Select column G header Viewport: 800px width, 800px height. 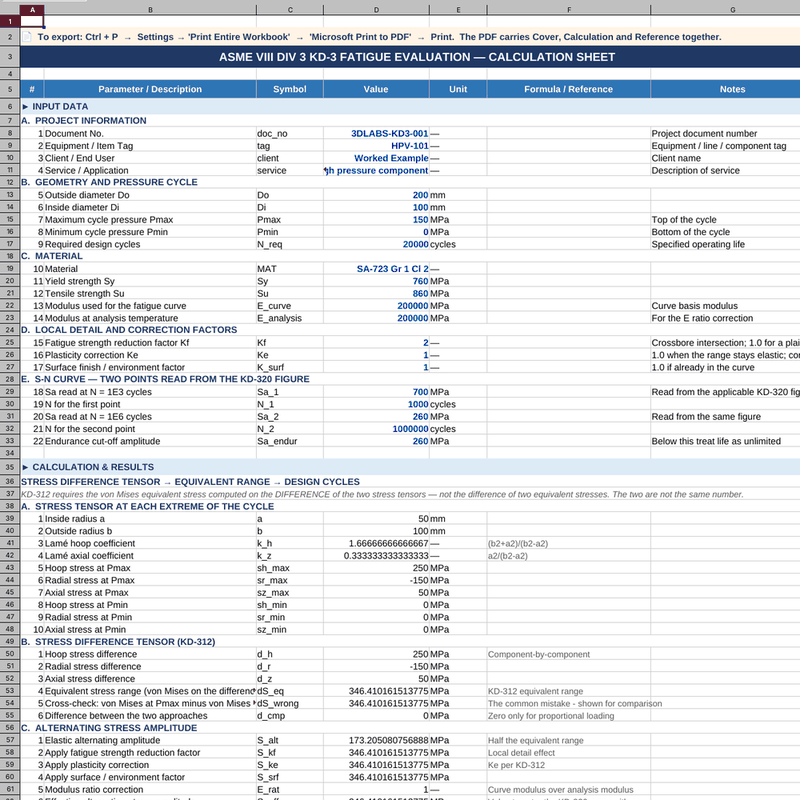coord(733,10)
